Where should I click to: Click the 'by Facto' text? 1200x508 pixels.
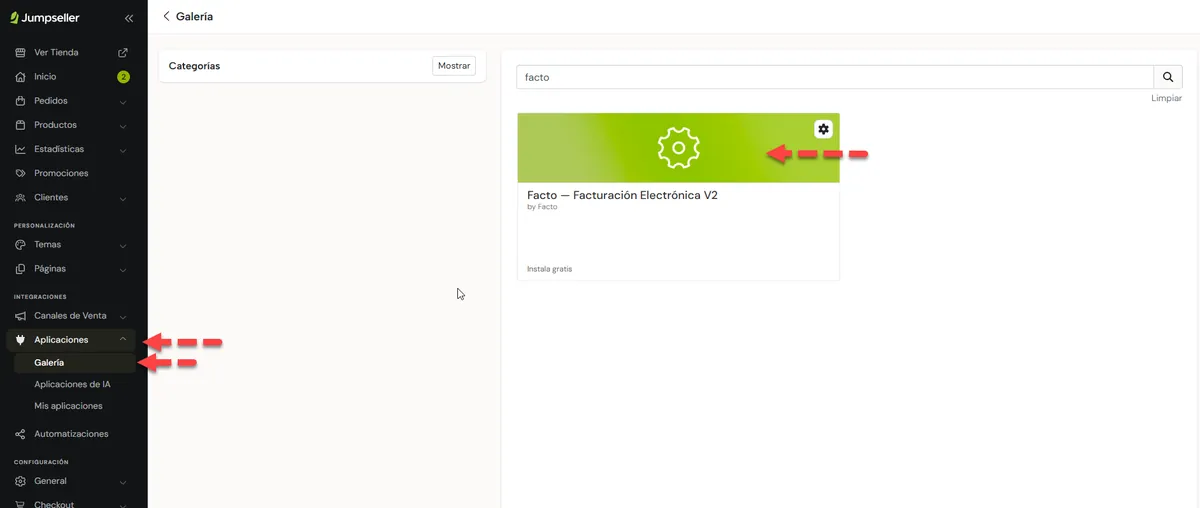[542, 207]
